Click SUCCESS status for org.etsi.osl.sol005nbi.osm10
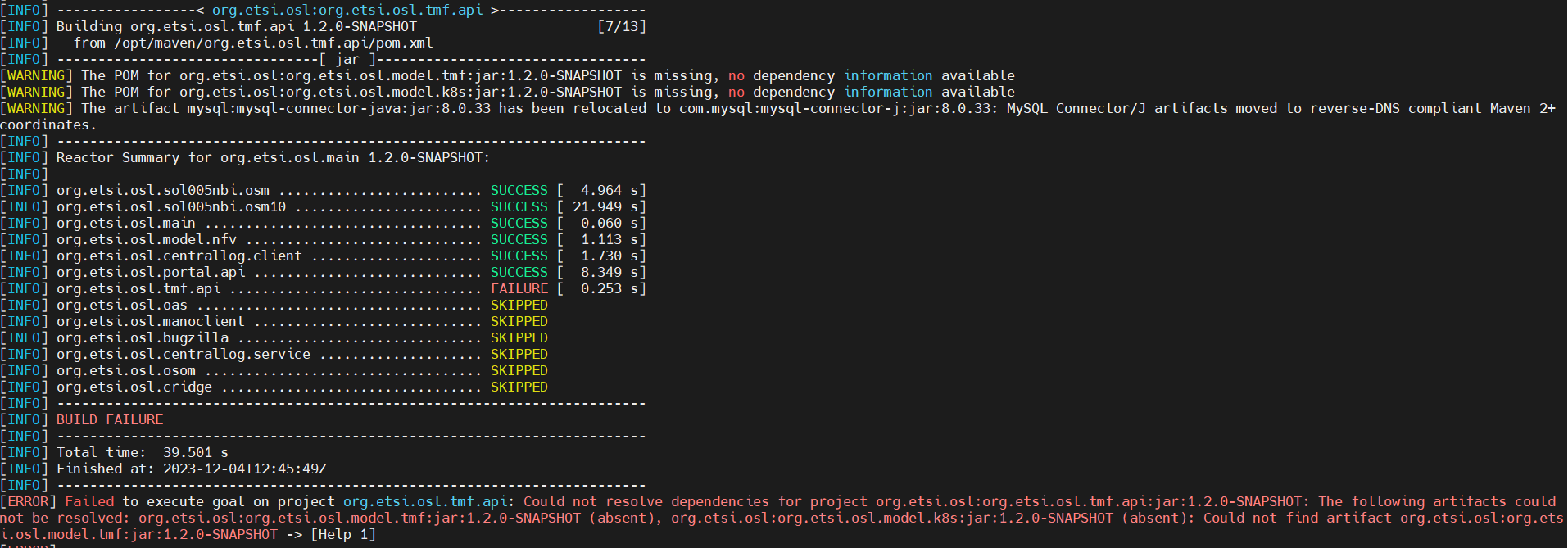The width and height of the screenshot is (1568, 548). (x=519, y=206)
